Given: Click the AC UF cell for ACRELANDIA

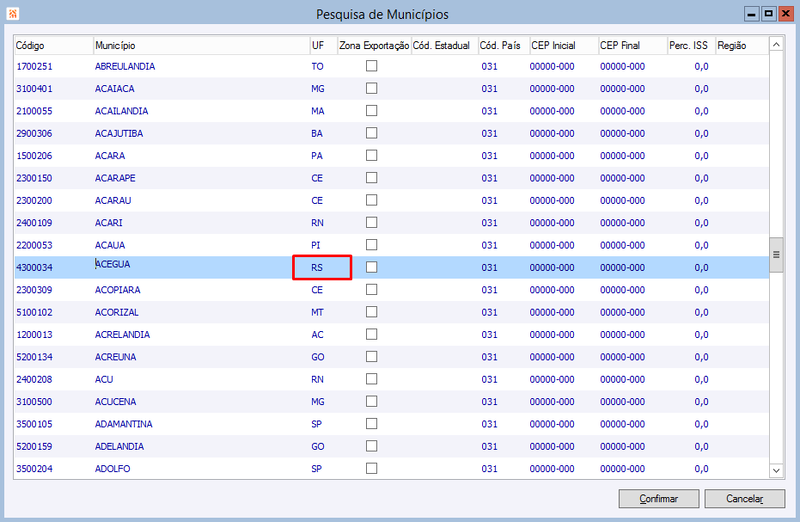Looking at the screenshot, I should [x=317, y=335].
